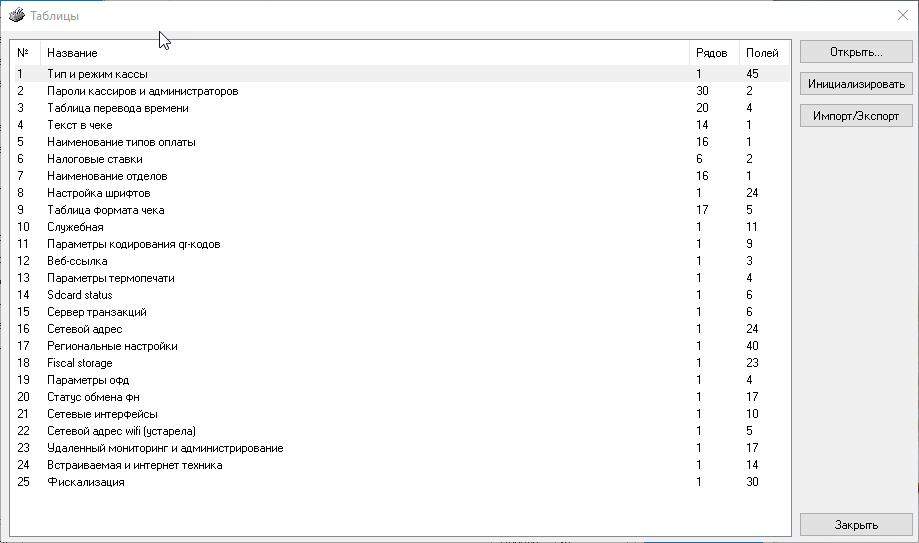
Task: Highlight the Сетевой адрес row
Action: point(85,329)
